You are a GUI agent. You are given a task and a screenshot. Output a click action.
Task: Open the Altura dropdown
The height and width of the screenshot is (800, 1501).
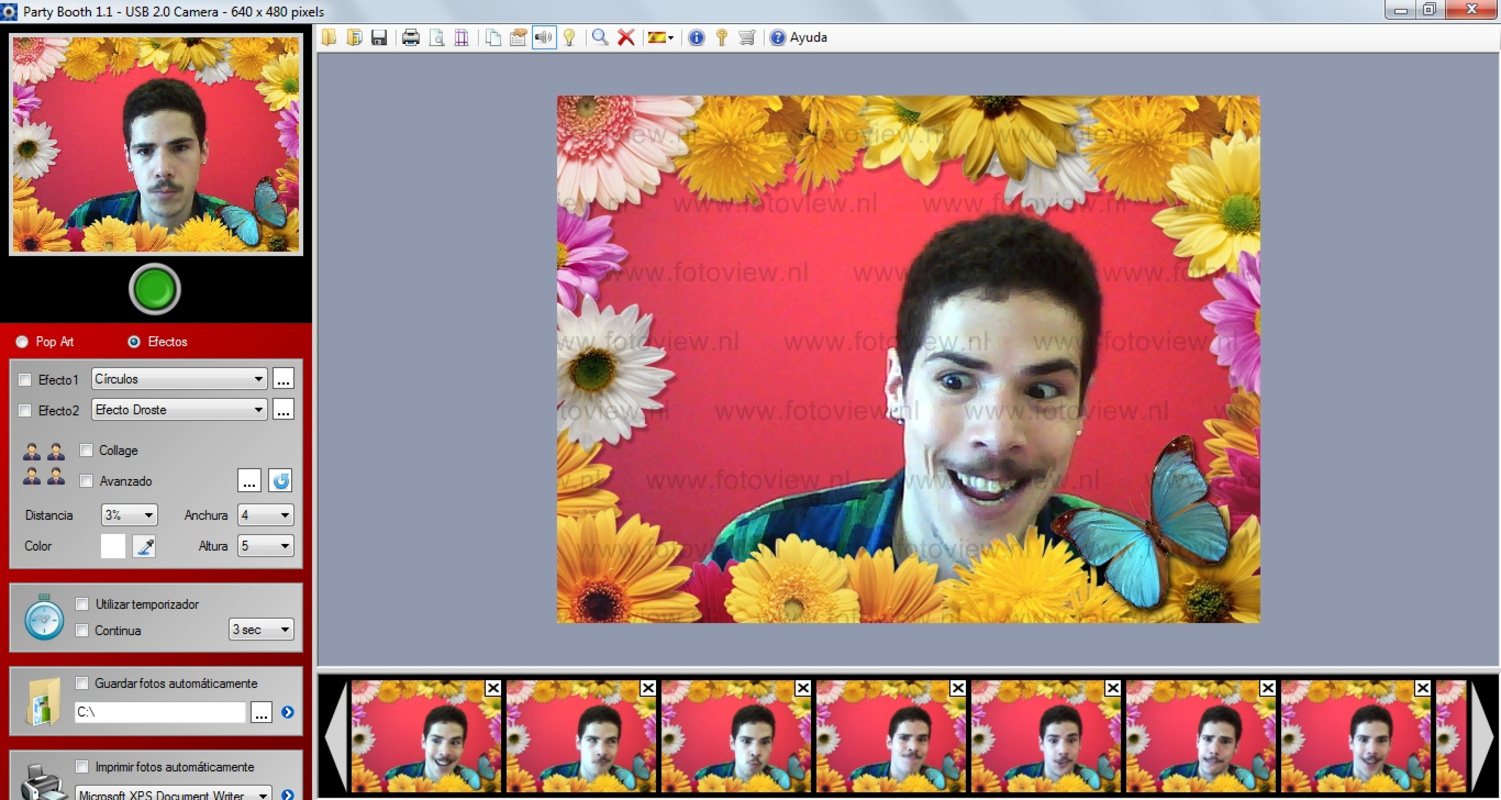[265, 546]
